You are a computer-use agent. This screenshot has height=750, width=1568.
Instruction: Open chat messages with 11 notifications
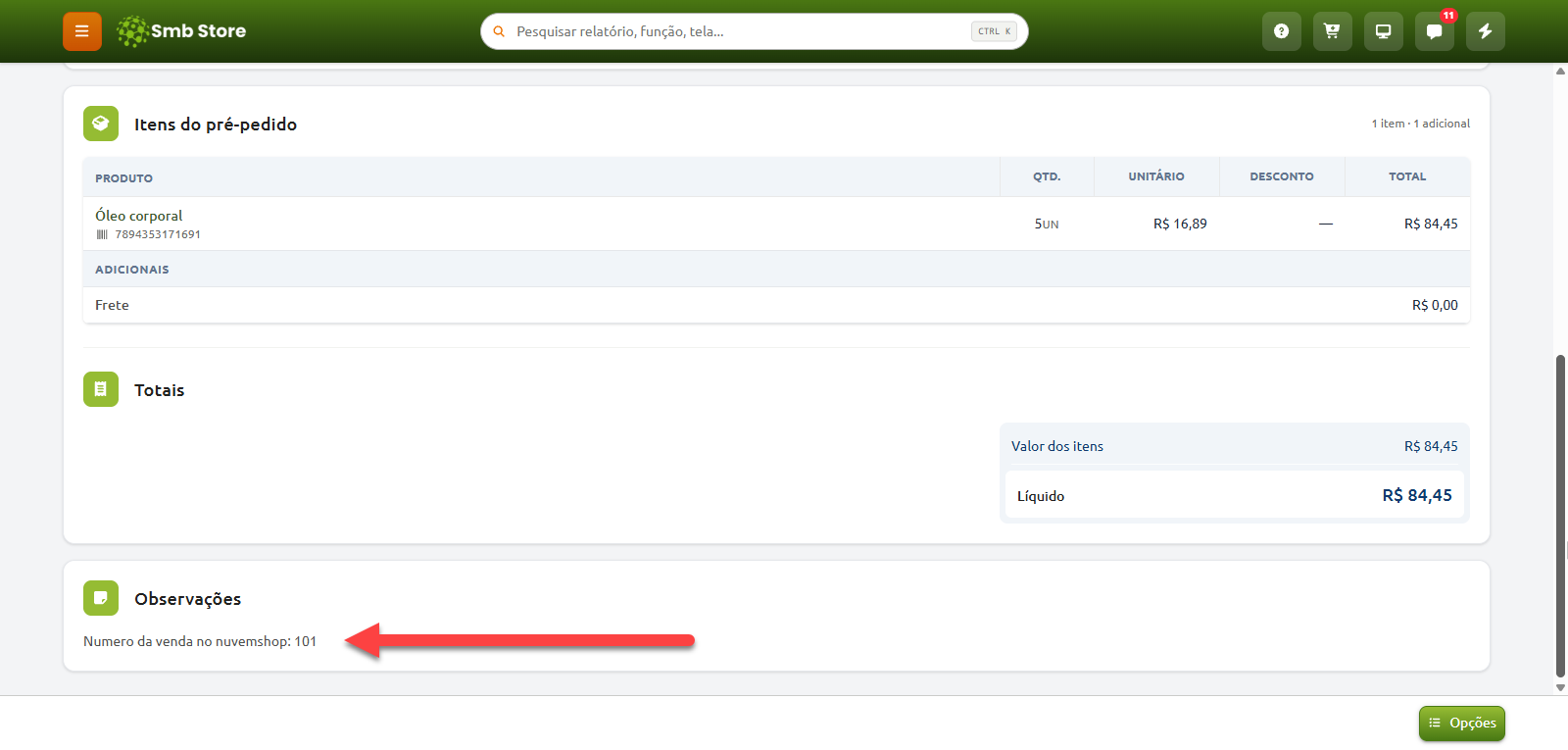pyautogui.click(x=1434, y=31)
